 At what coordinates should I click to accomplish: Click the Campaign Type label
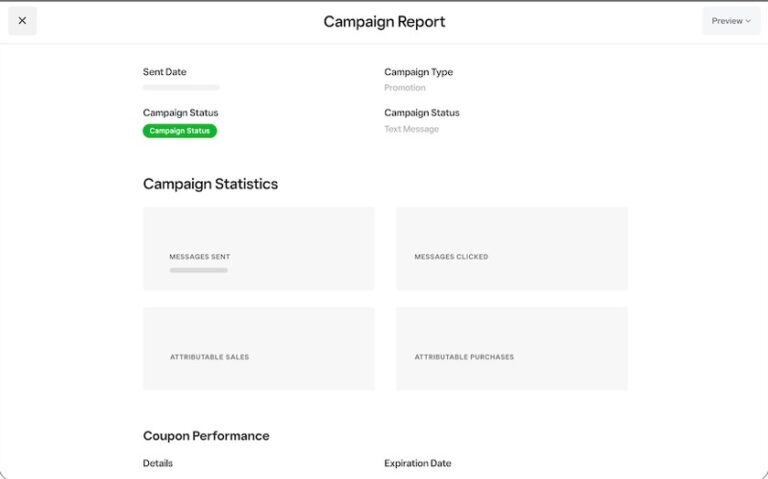point(418,72)
